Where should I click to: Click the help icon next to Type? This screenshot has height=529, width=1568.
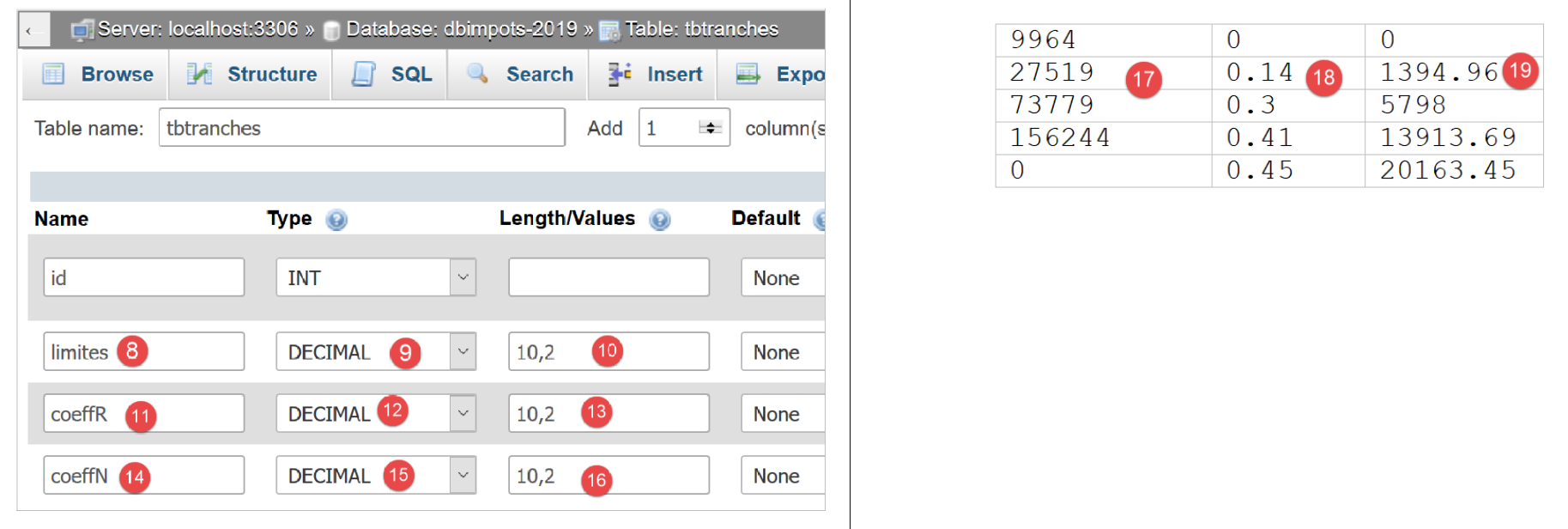[x=336, y=220]
